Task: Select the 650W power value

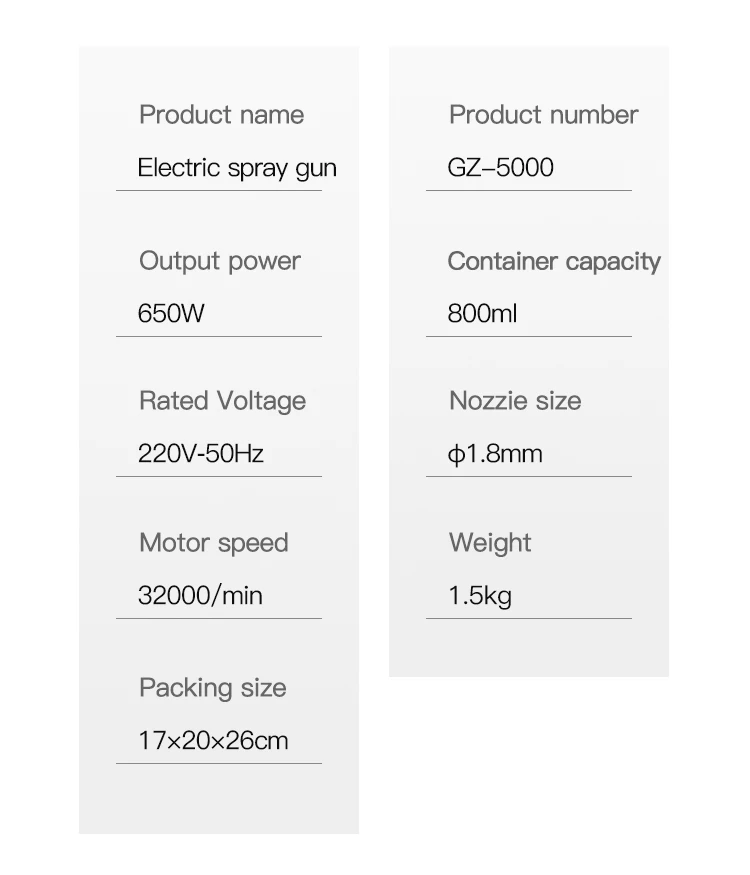Action: tap(171, 314)
